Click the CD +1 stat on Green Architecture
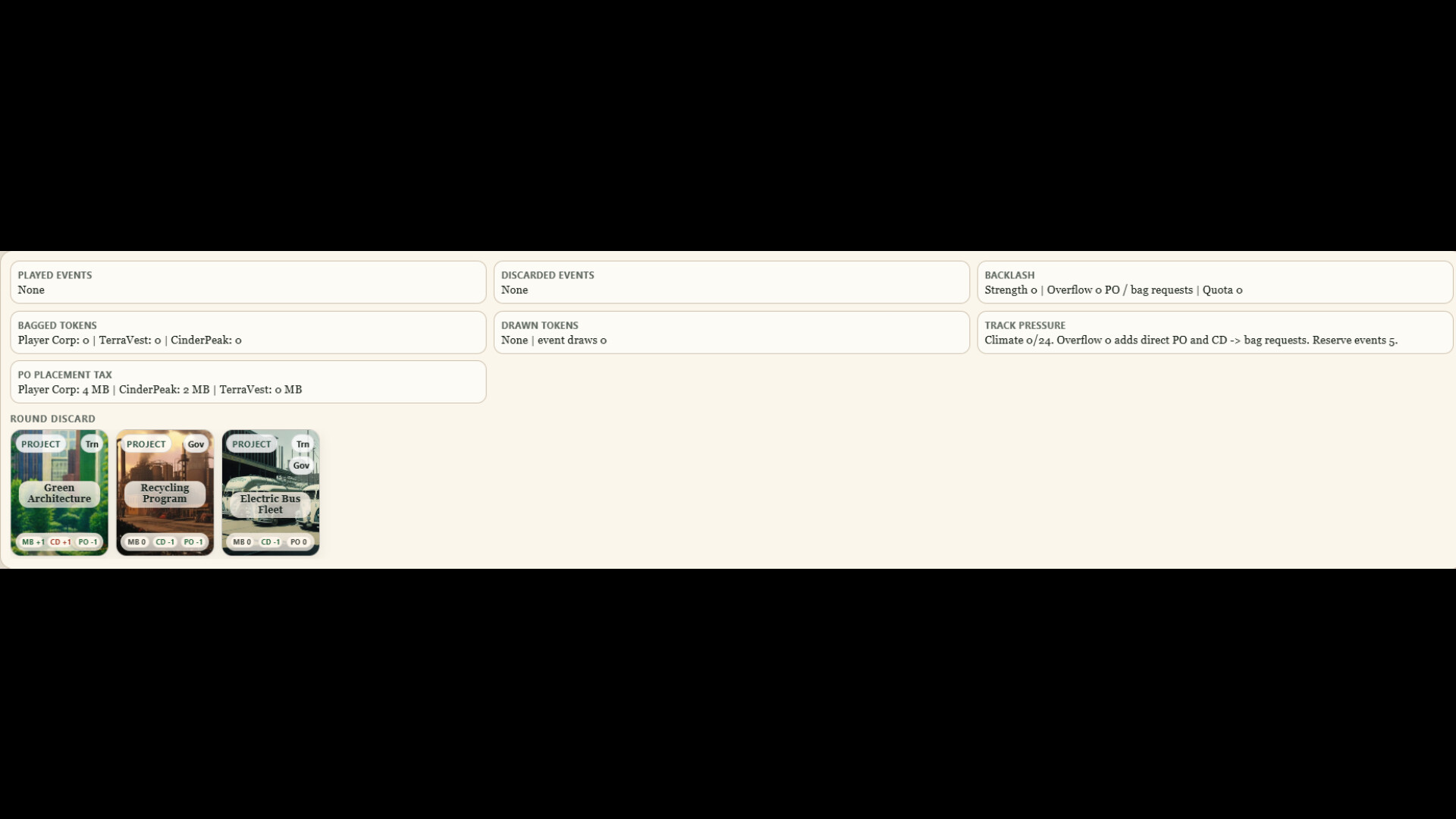This screenshot has width=1456, height=819. (x=61, y=542)
